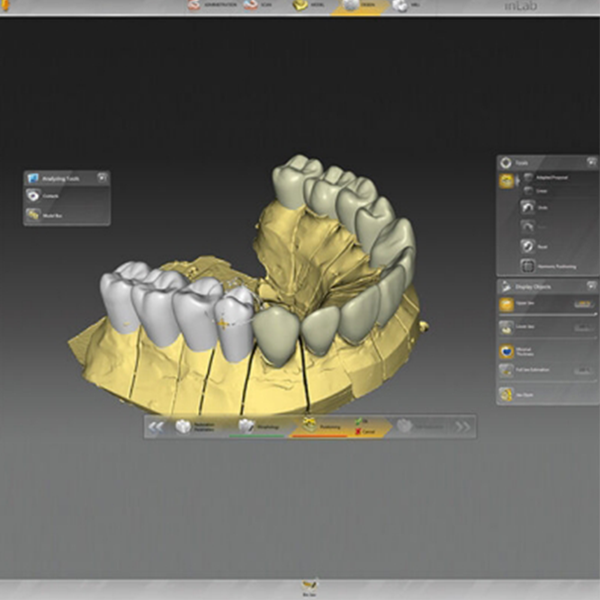Image resolution: width=600 pixels, height=600 pixels.
Task: Open the Harmonic Positioning tool
Action: coord(528,266)
